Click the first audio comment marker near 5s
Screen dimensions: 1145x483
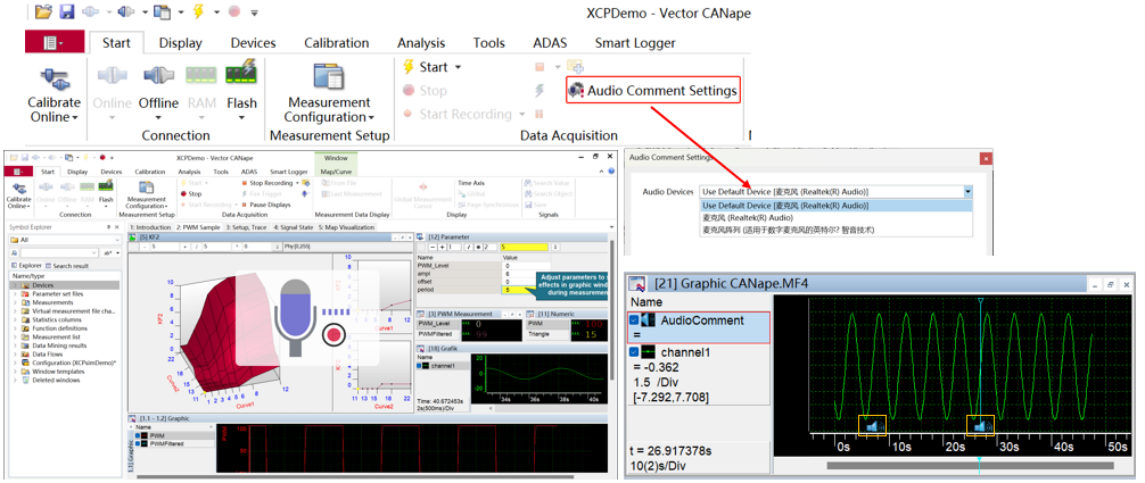872,425
